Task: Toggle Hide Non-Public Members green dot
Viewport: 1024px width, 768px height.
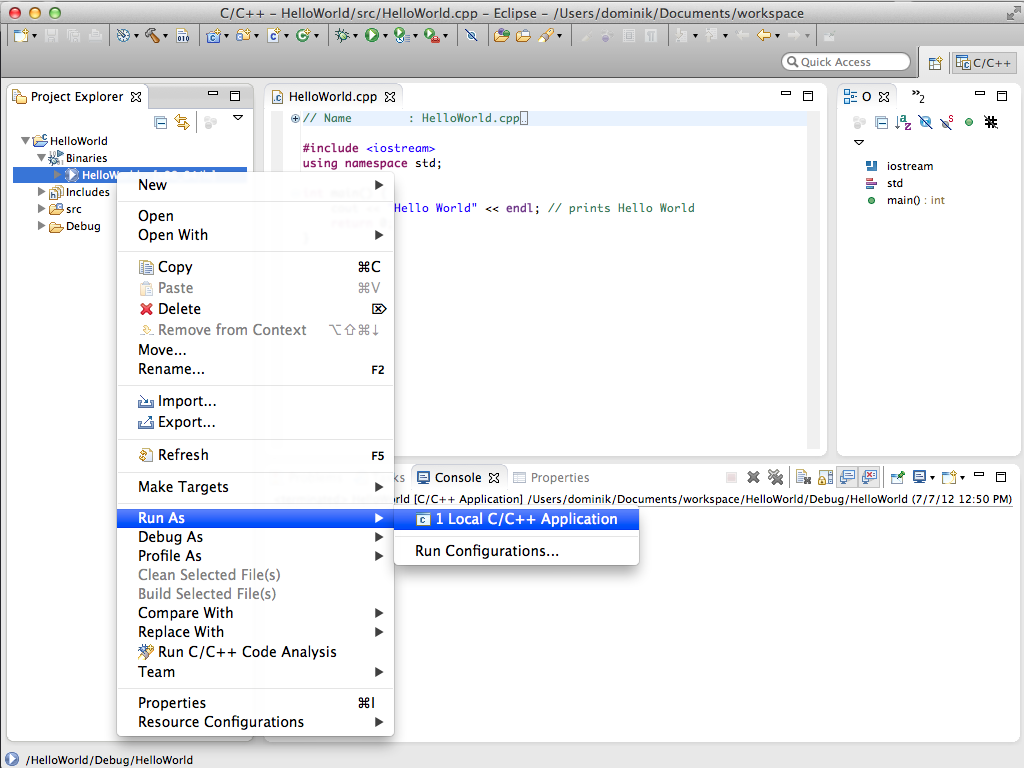Action: (x=969, y=122)
